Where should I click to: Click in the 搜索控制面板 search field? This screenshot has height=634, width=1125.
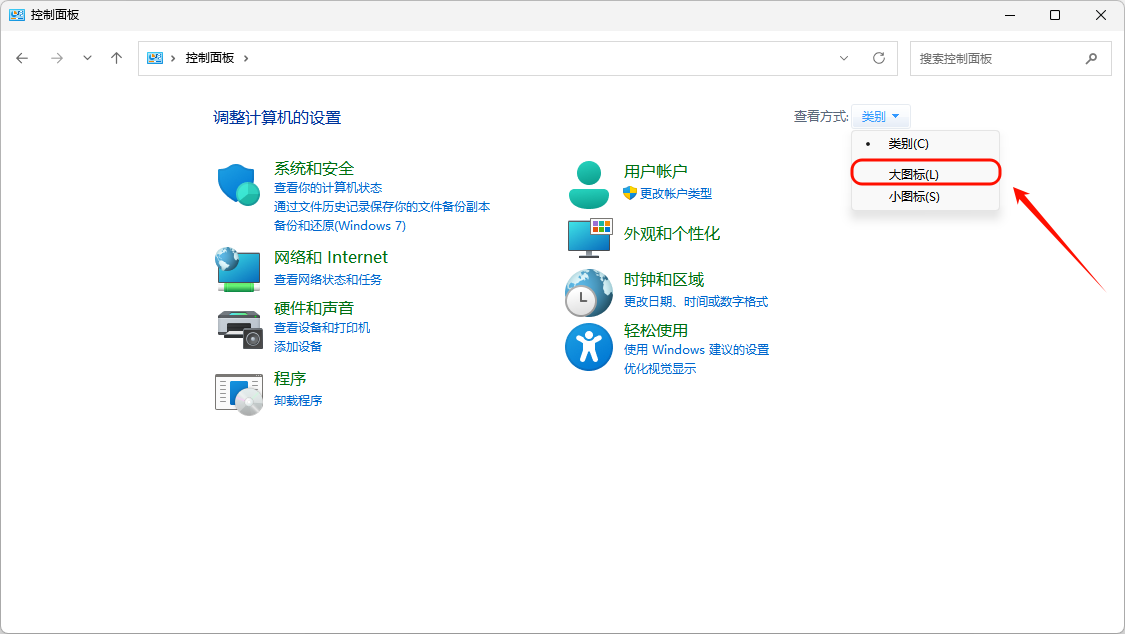coord(1010,59)
